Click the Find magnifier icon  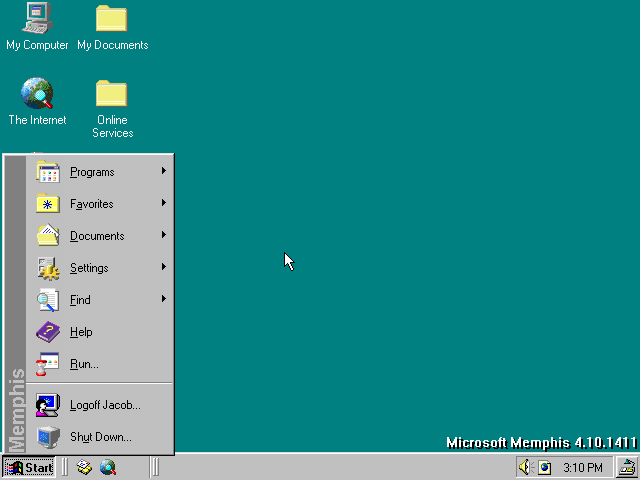pos(48,300)
